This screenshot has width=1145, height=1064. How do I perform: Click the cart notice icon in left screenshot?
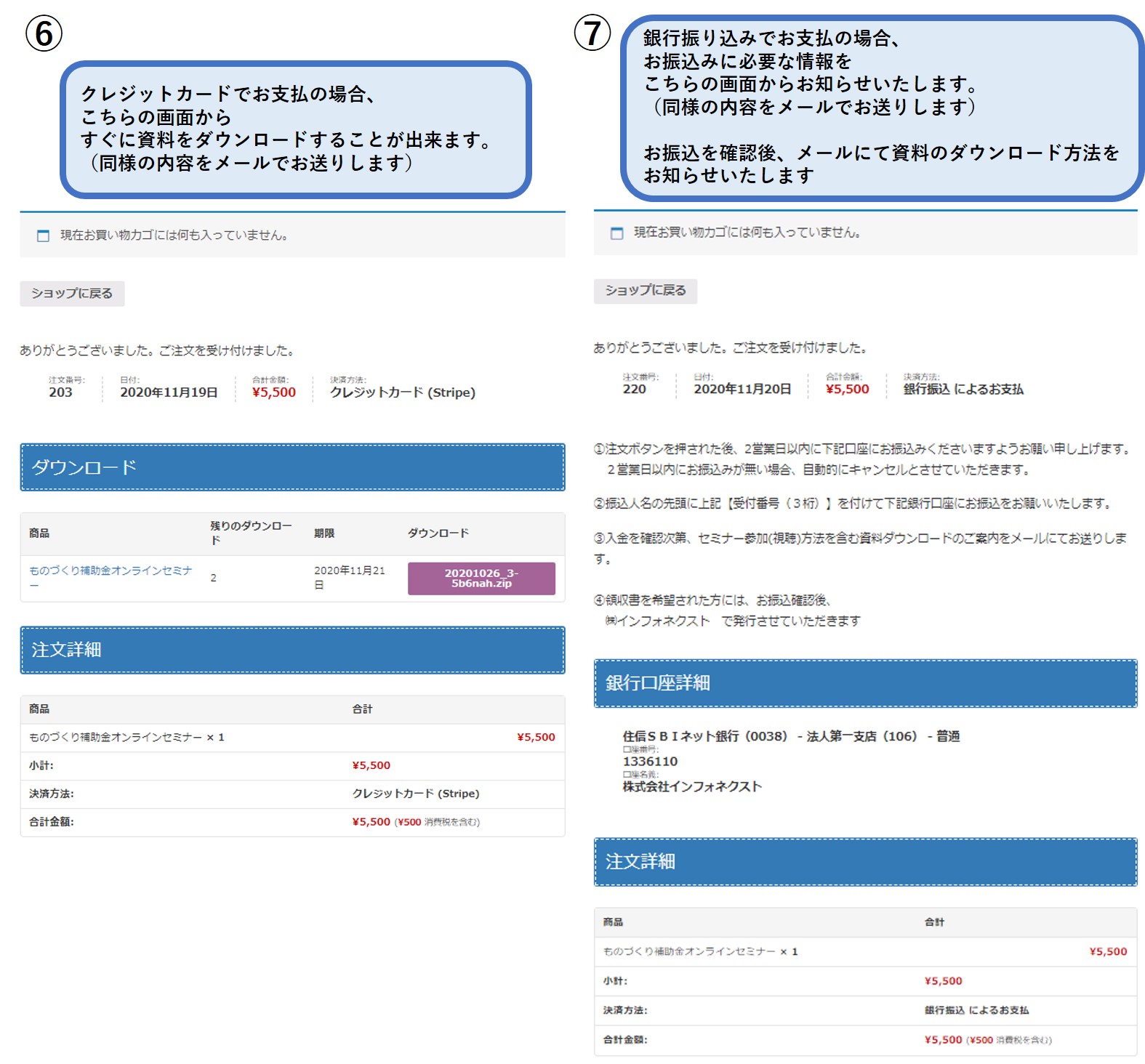tap(43, 235)
